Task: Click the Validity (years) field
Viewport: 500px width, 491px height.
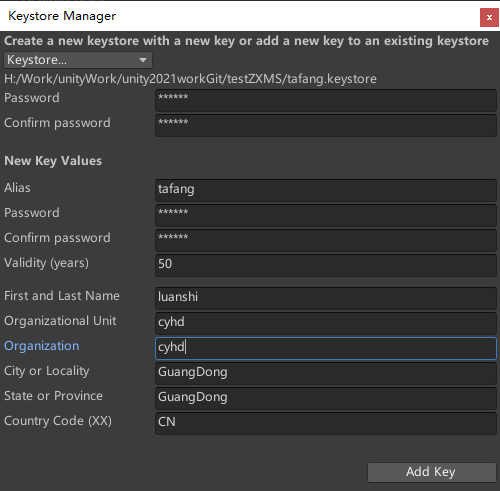Action: [326, 265]
